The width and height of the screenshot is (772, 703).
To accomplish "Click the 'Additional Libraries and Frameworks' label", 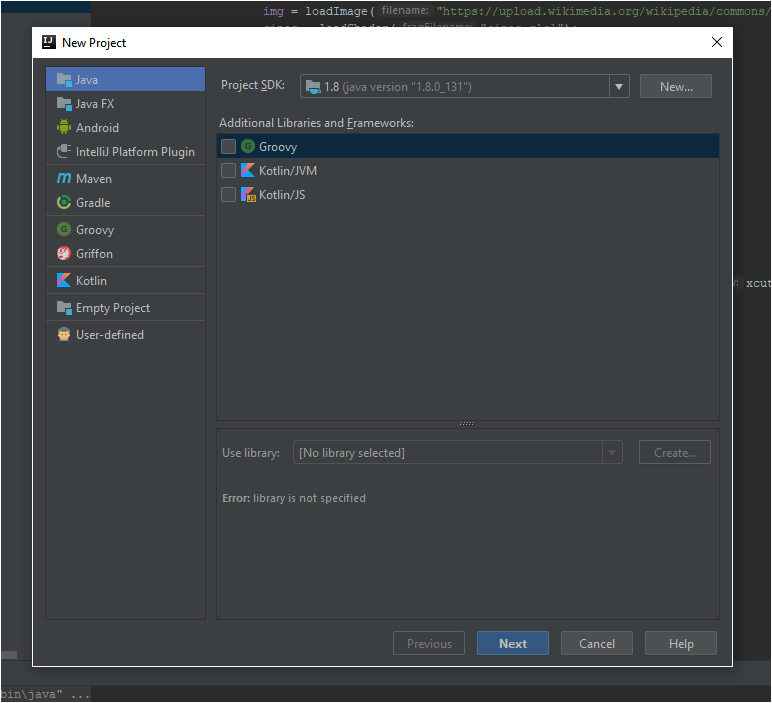I will click(316, 123).
